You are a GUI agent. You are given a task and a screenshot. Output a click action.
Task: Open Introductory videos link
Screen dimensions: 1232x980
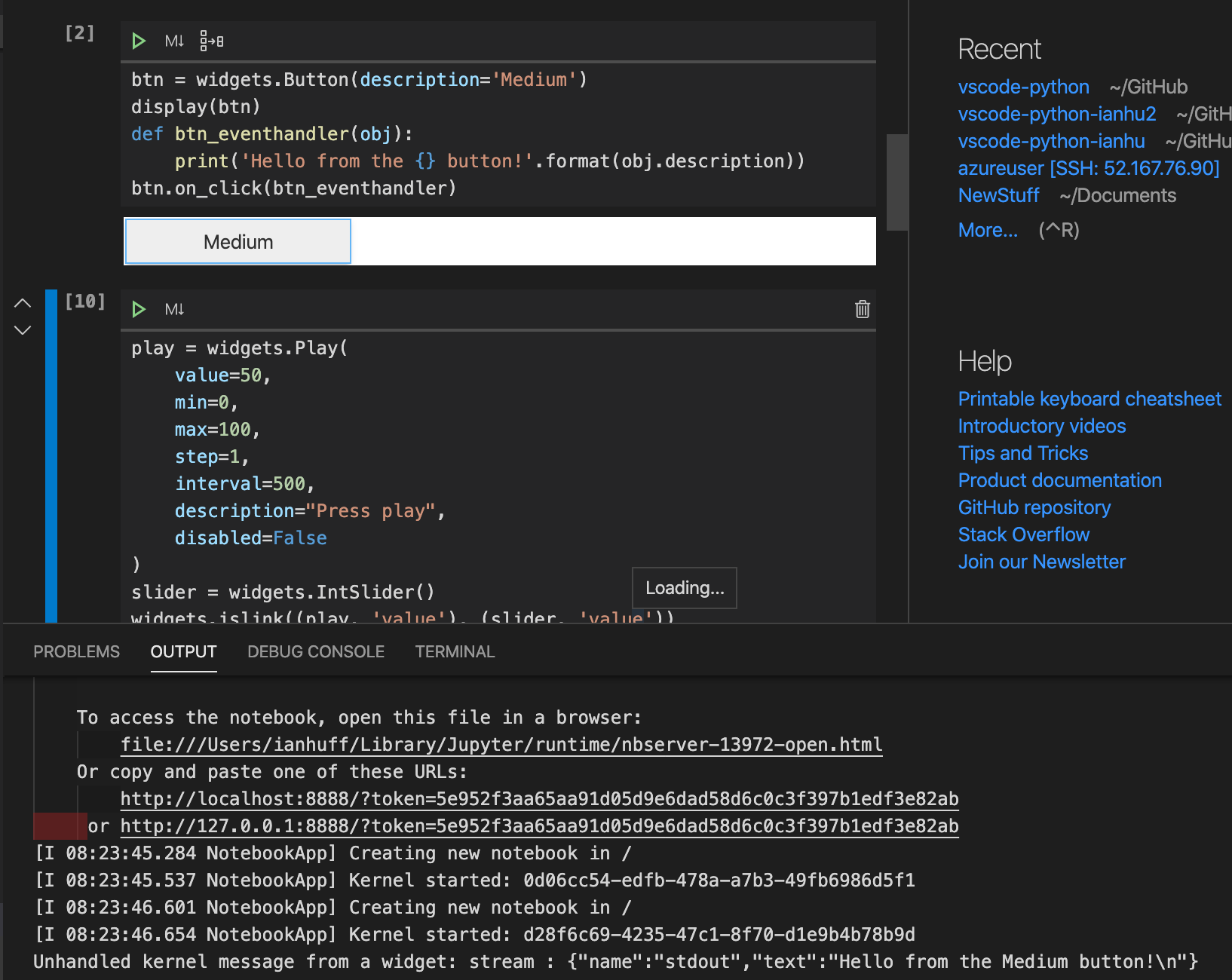point(1042,426)
